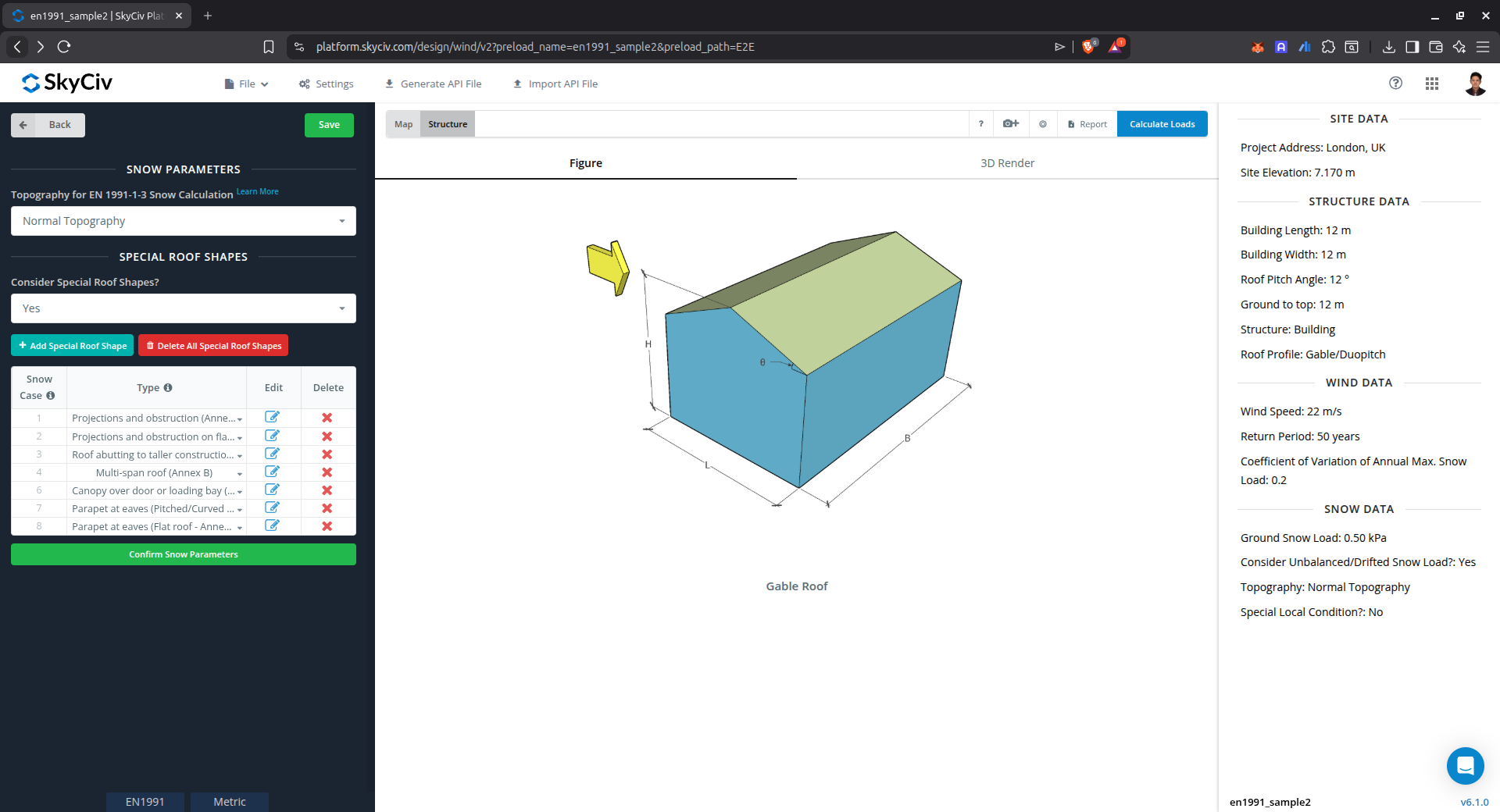Click Confirm Snow Parameters button
This screenshot has width=1500, height=812.
[x=184, y=554]
